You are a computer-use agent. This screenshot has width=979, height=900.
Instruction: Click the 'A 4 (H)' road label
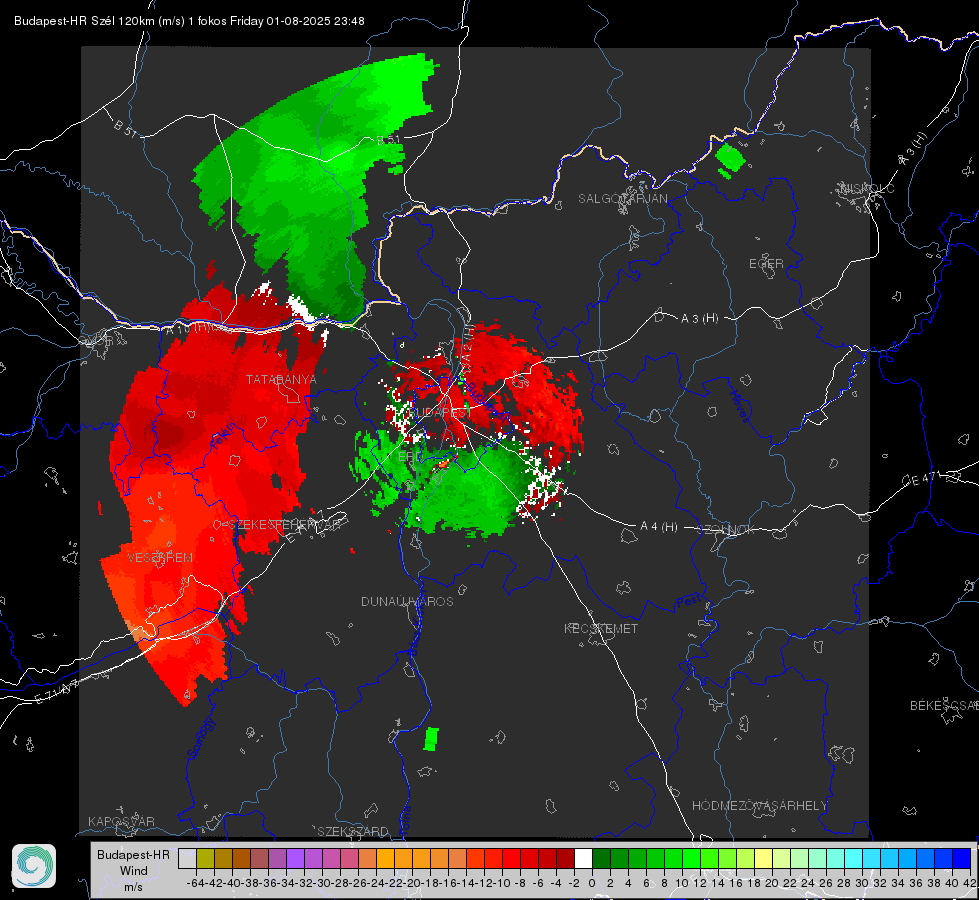tap(659, 527)
